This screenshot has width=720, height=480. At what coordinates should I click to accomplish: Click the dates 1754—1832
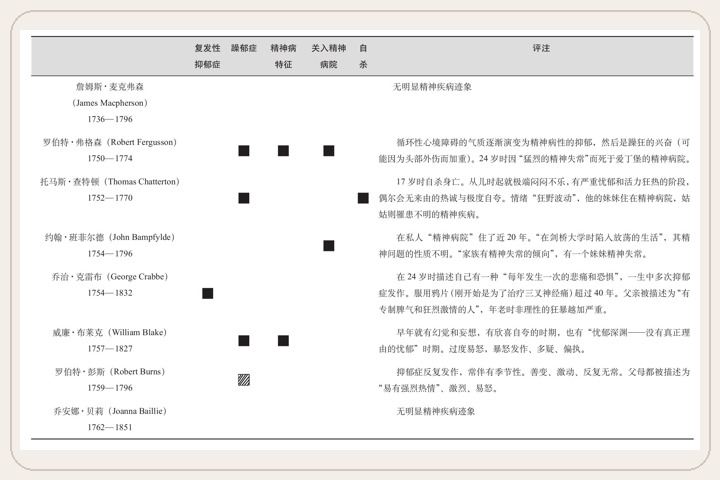coord(110,293)
